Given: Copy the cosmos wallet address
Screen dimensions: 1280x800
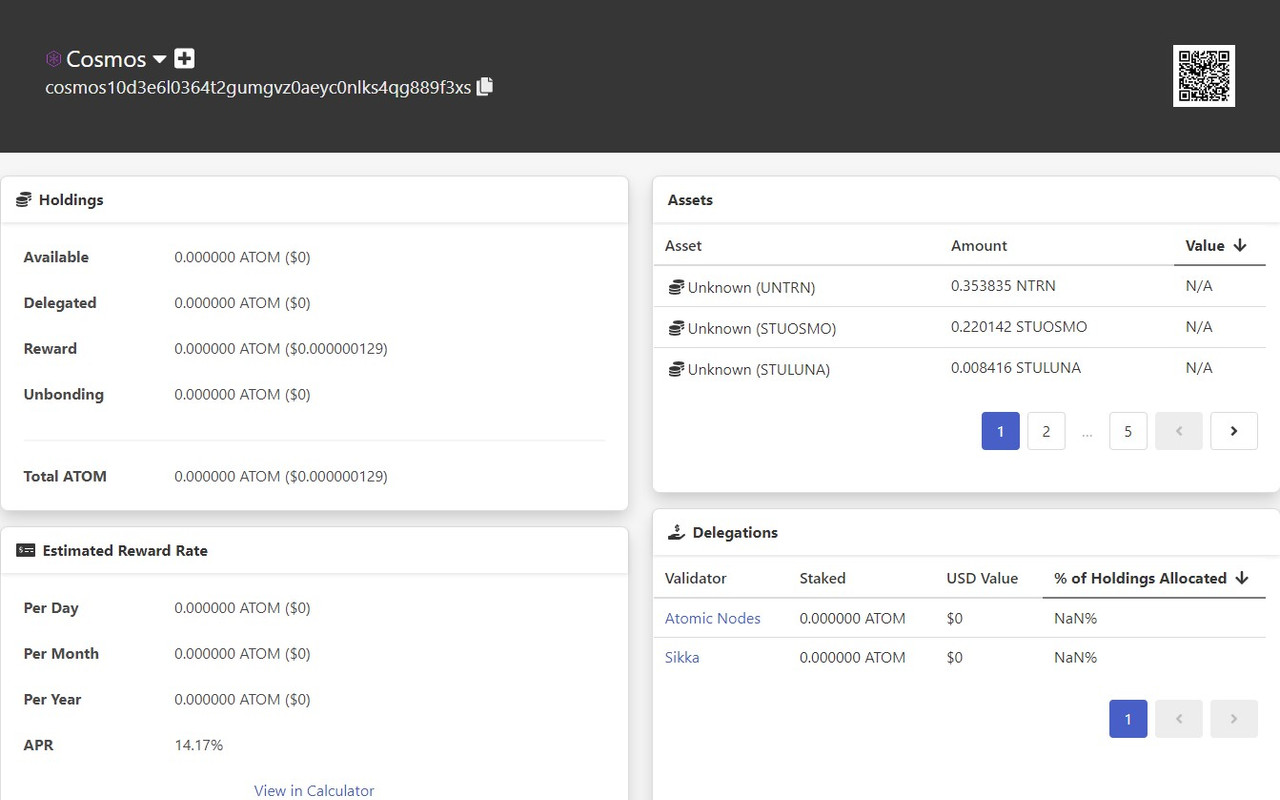Looking at the screenshot, I should tap(485, 87).
